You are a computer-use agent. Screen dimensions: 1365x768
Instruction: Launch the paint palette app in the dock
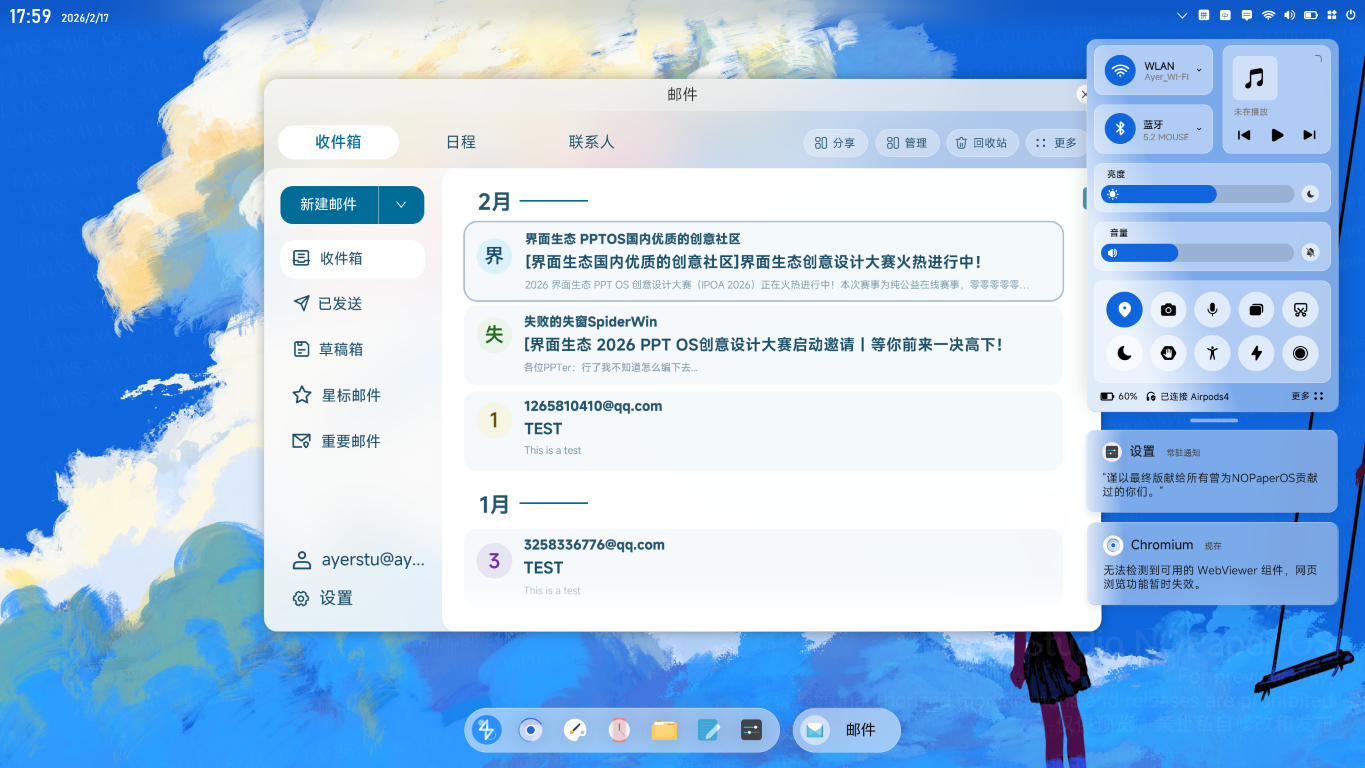[x=574, y=731]
